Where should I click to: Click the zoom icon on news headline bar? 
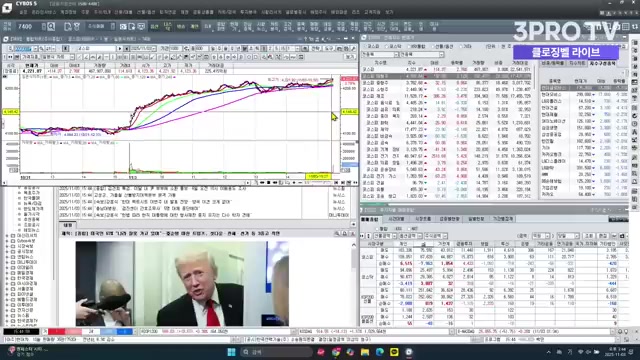point(337,233)
